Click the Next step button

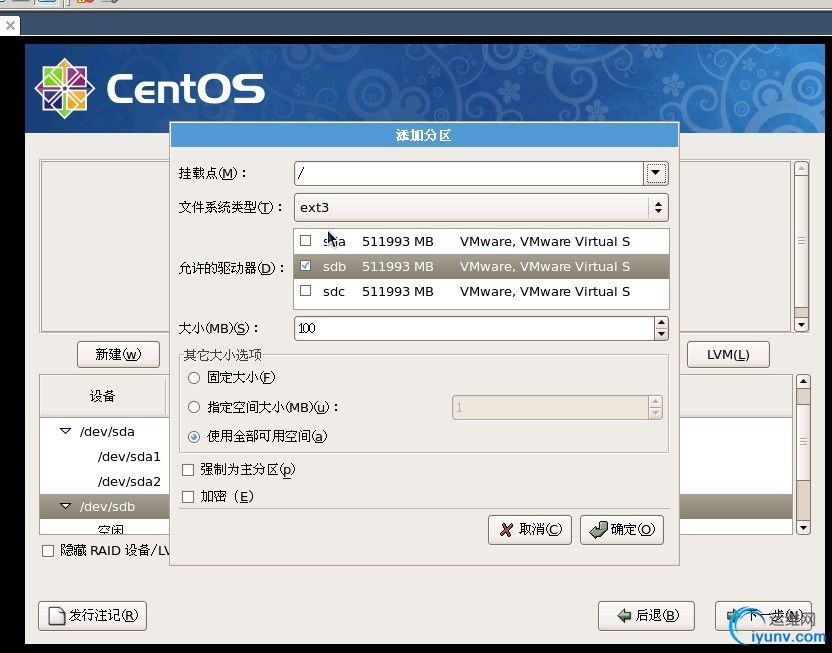763,615
